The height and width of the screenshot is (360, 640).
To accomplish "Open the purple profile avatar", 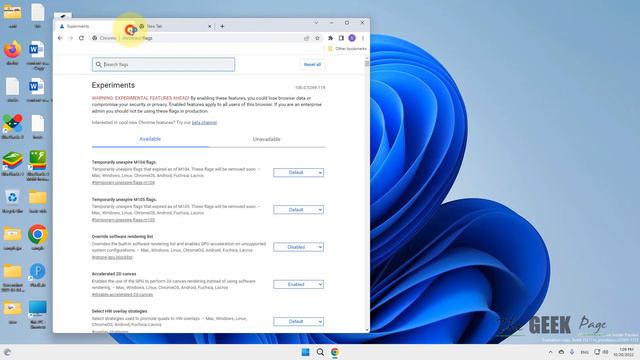I will click(x=352, y=38).
